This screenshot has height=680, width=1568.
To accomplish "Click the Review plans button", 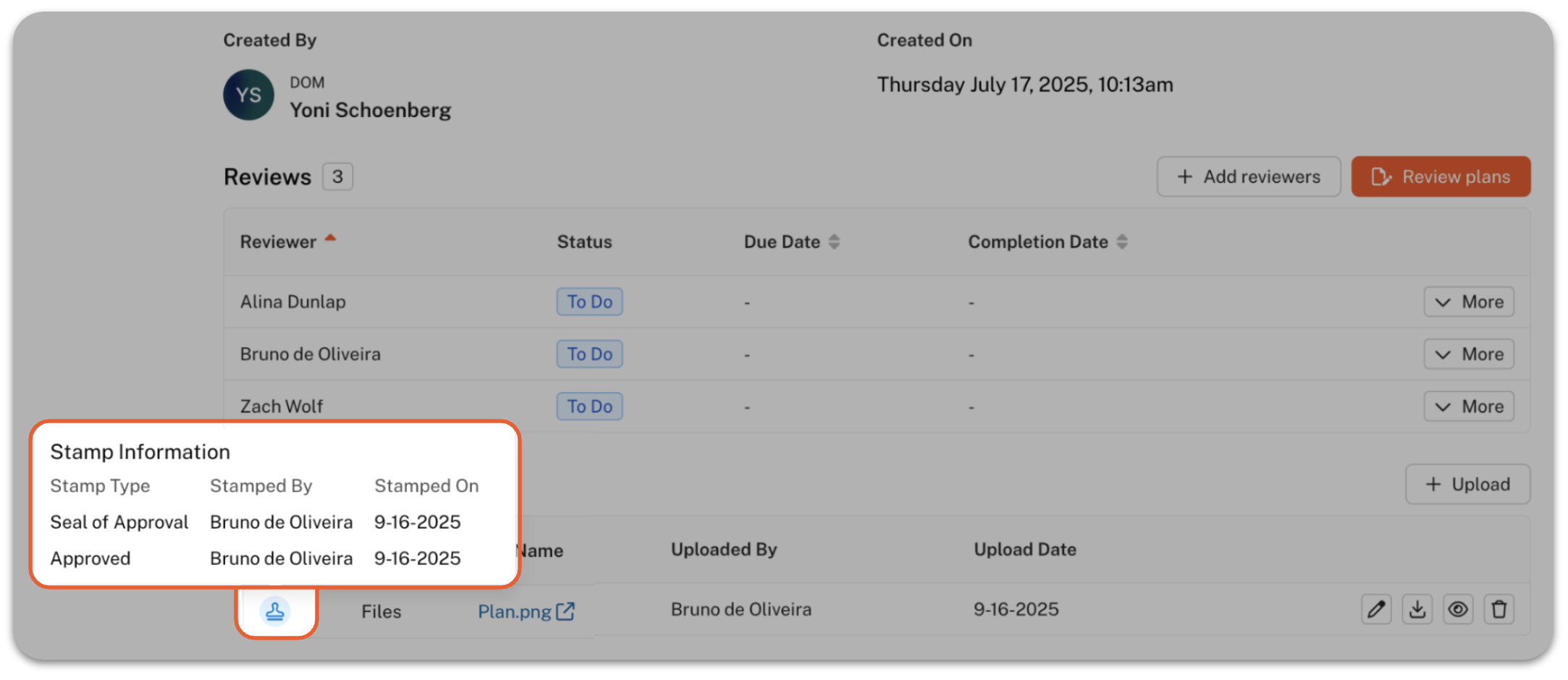I will click(1441, 177).
